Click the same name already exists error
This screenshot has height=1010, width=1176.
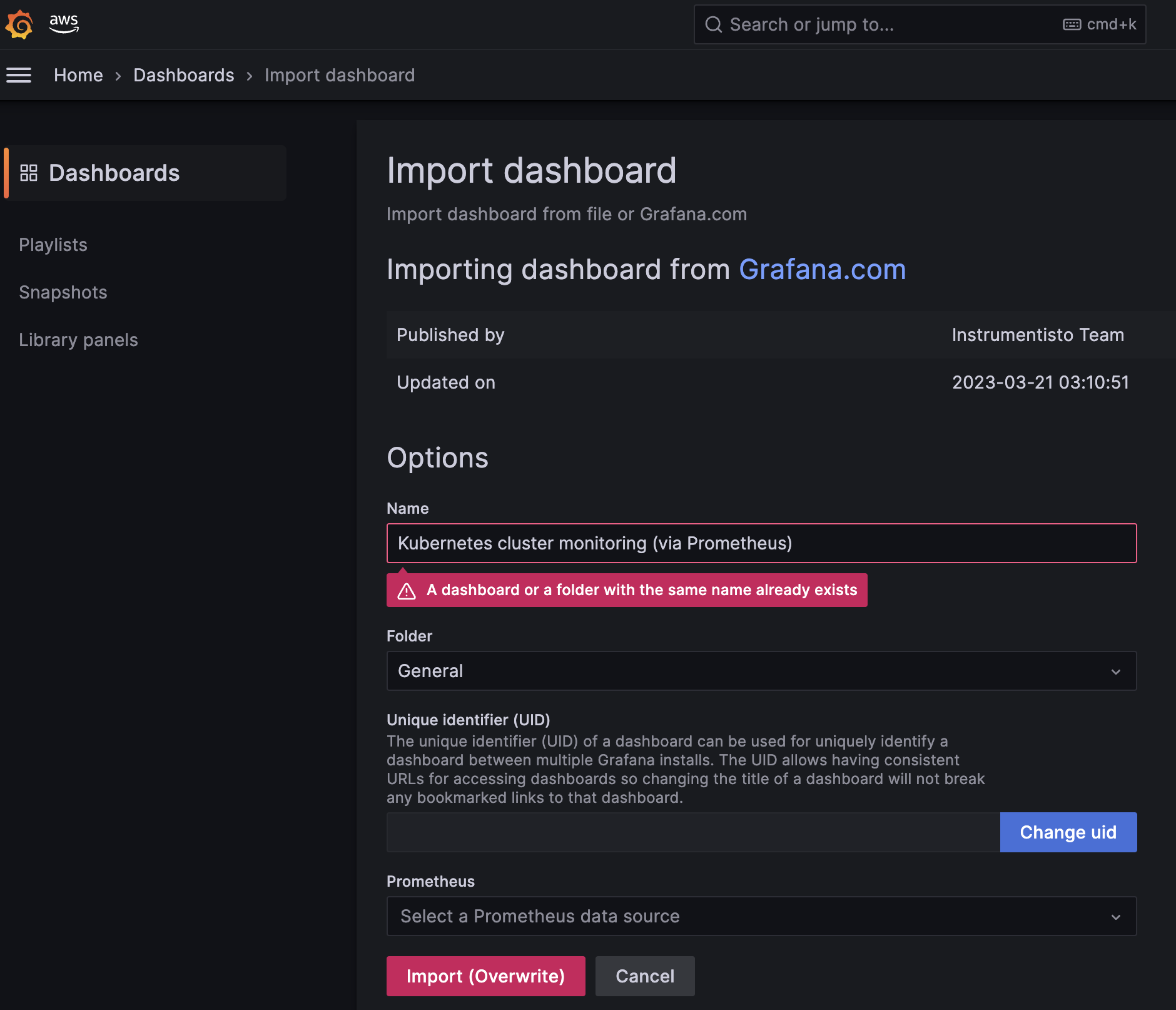(x=627, y=590)
